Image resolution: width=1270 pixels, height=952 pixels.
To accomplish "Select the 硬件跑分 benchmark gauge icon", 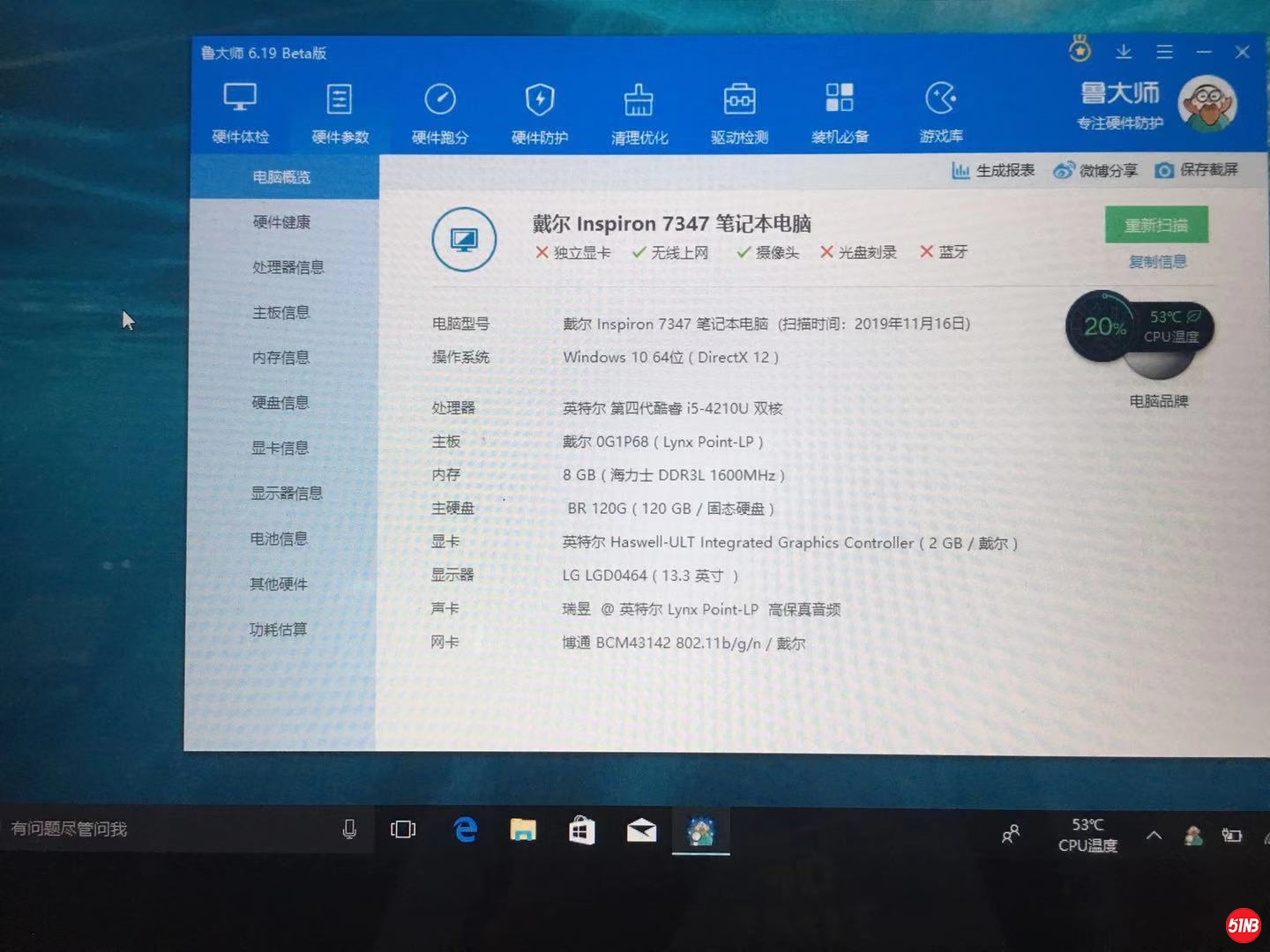I will click(x=439, y=99).
